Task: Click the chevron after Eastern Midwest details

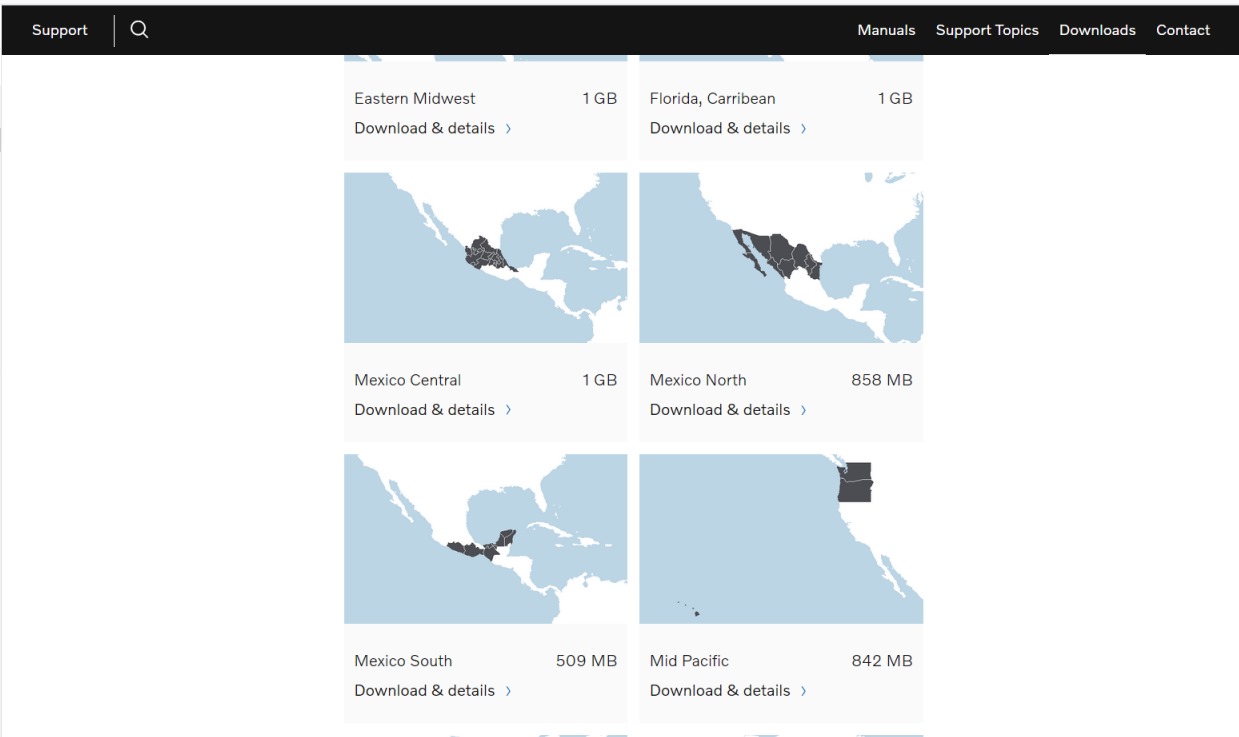Action: (x=508, y=129)
